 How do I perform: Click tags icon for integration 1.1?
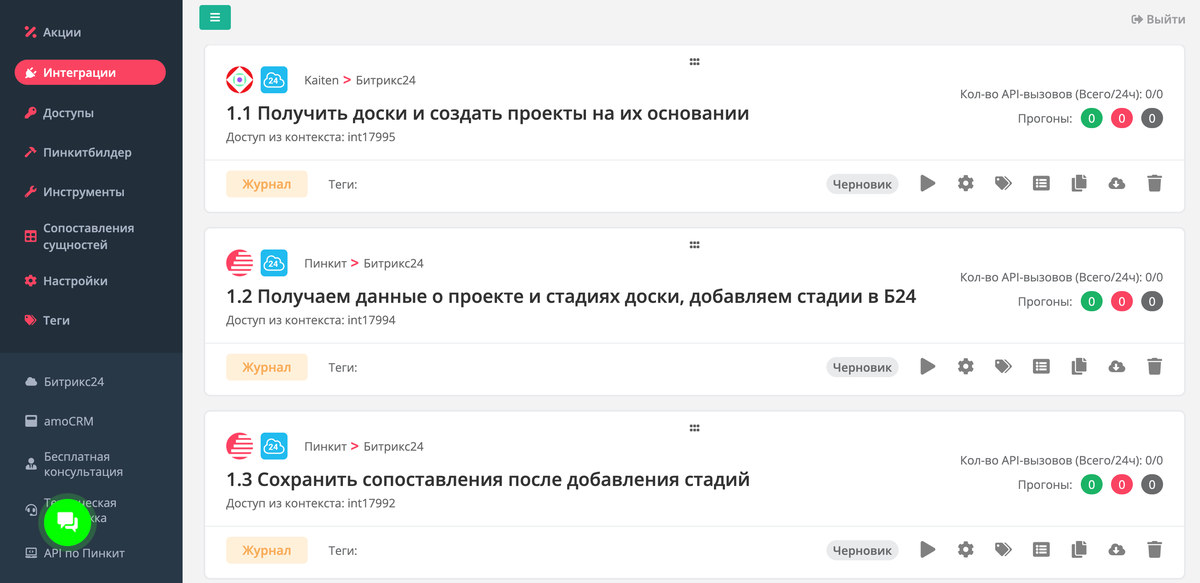pyautogui.click(x=1003, y=183)
